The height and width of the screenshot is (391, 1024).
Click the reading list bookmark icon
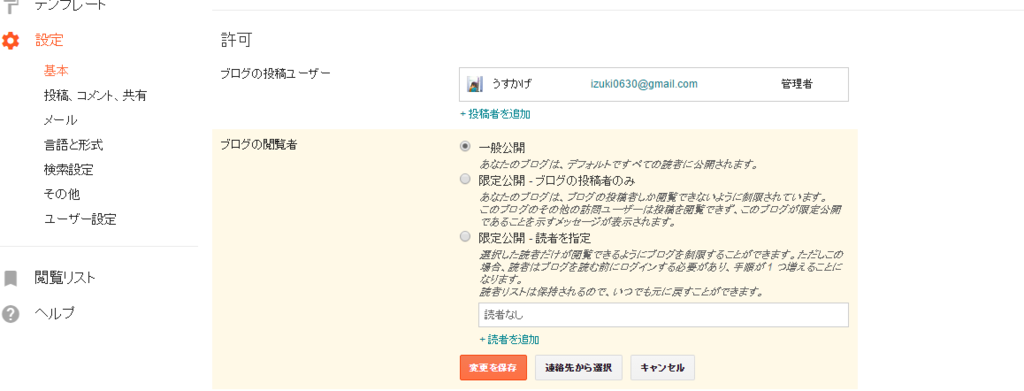tap(10, 279)
